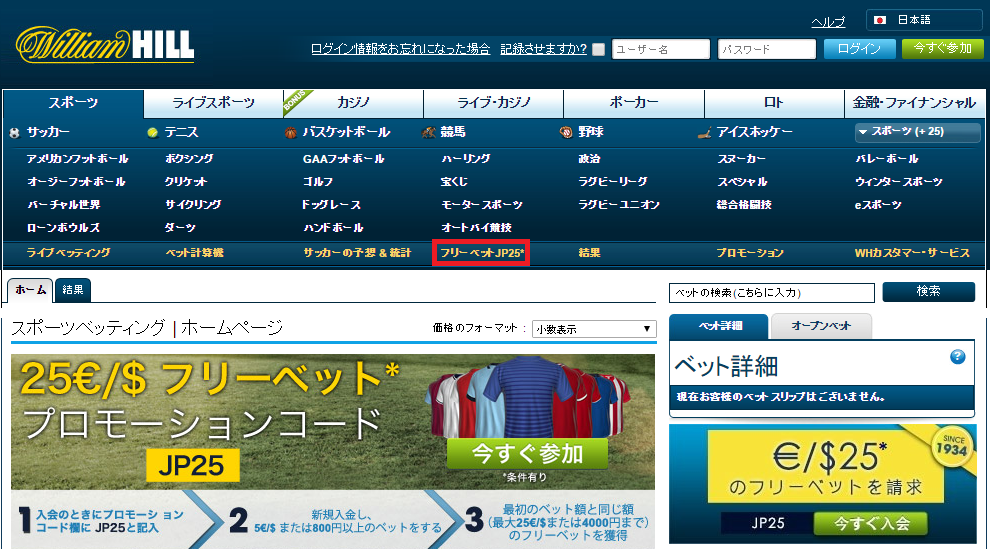
Task: Click the green 今すぐ参加 header button
Action: click(x=943, y=49)
